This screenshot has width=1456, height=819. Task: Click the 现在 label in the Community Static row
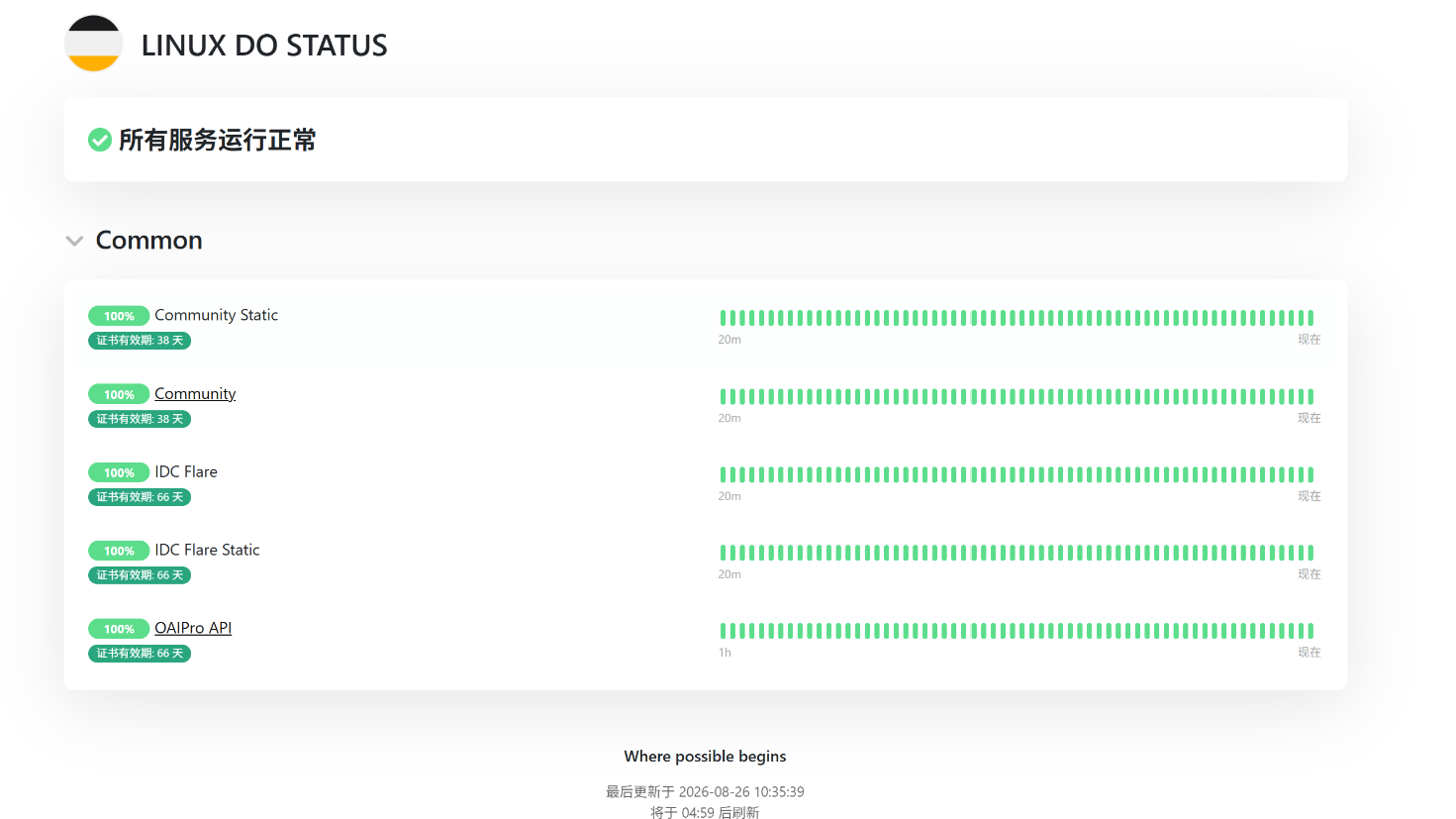1310,340
